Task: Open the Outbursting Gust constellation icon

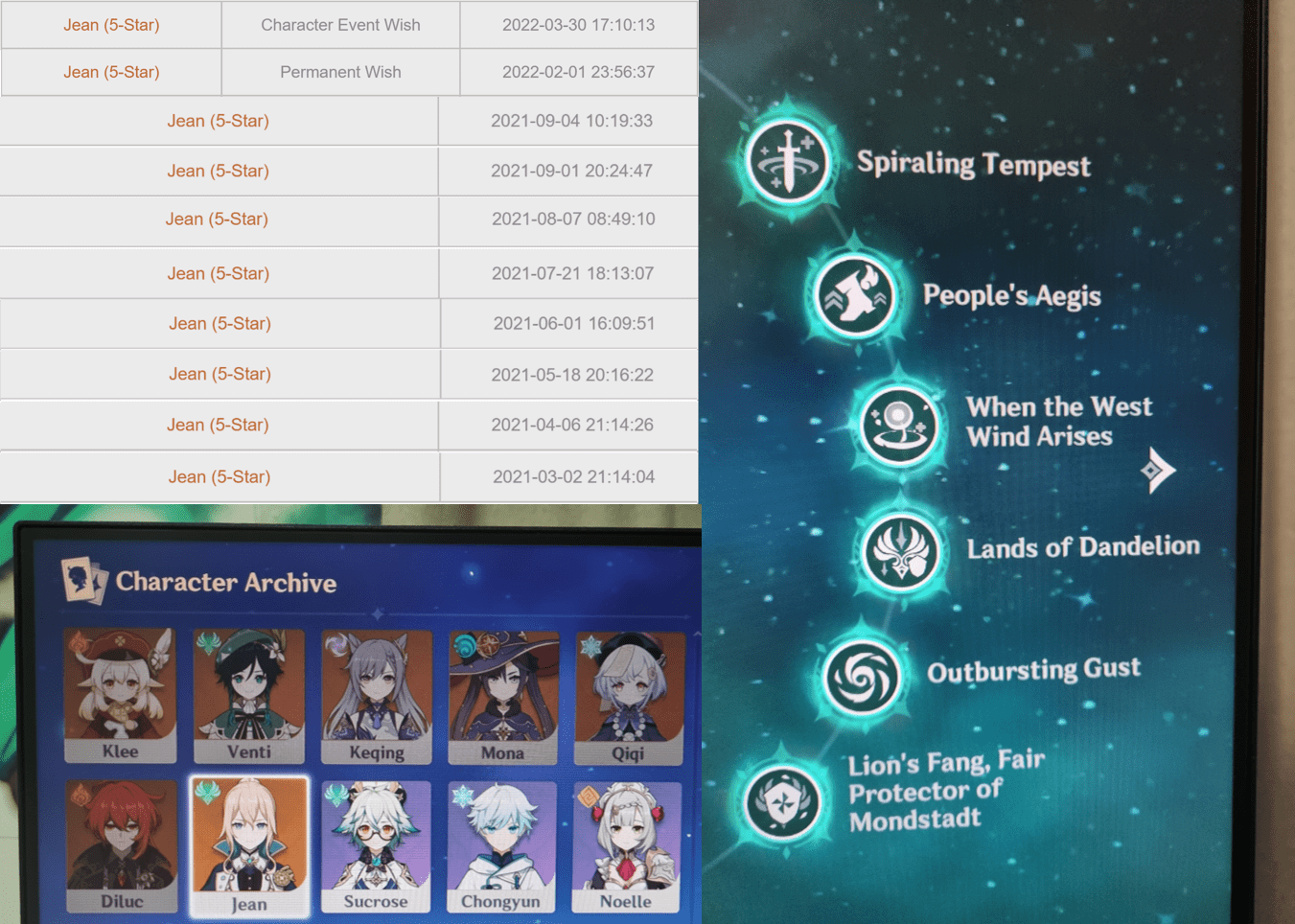Action: (x=862, y=677)
